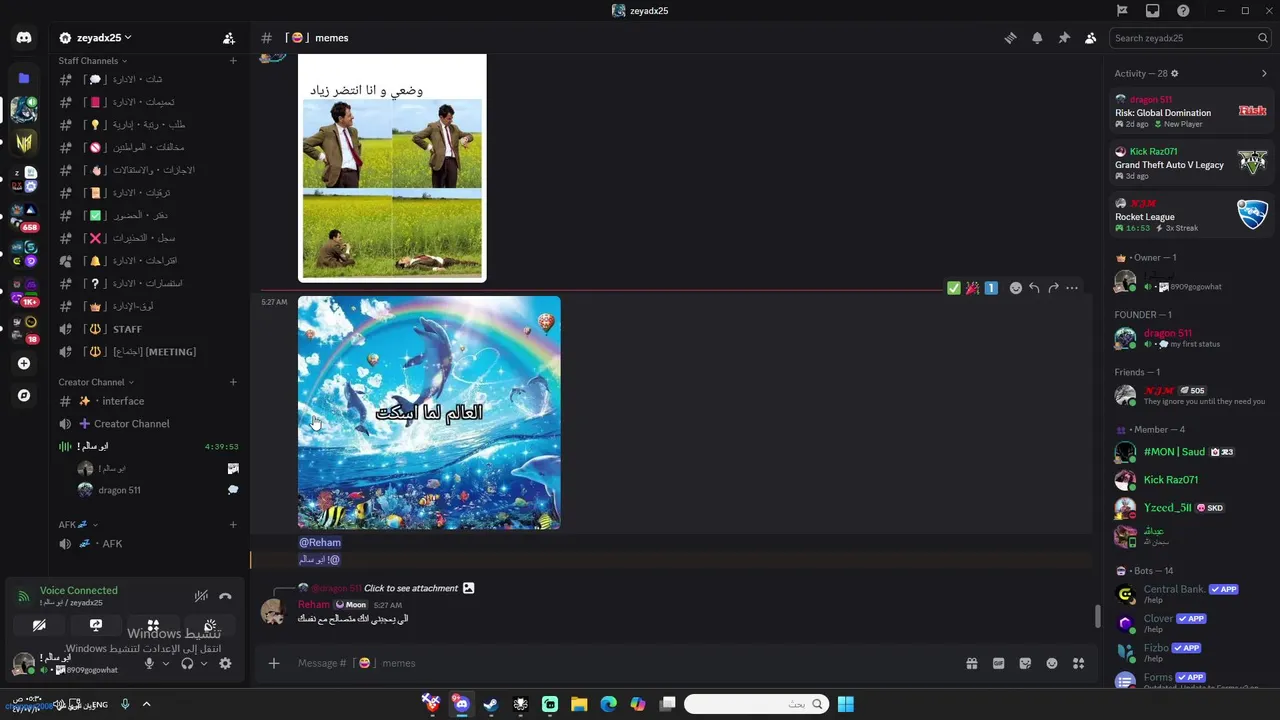Viewport: 1280px width, 720px height.
Task: Add a Server plus icon
Action: click(x=24, y=364)
